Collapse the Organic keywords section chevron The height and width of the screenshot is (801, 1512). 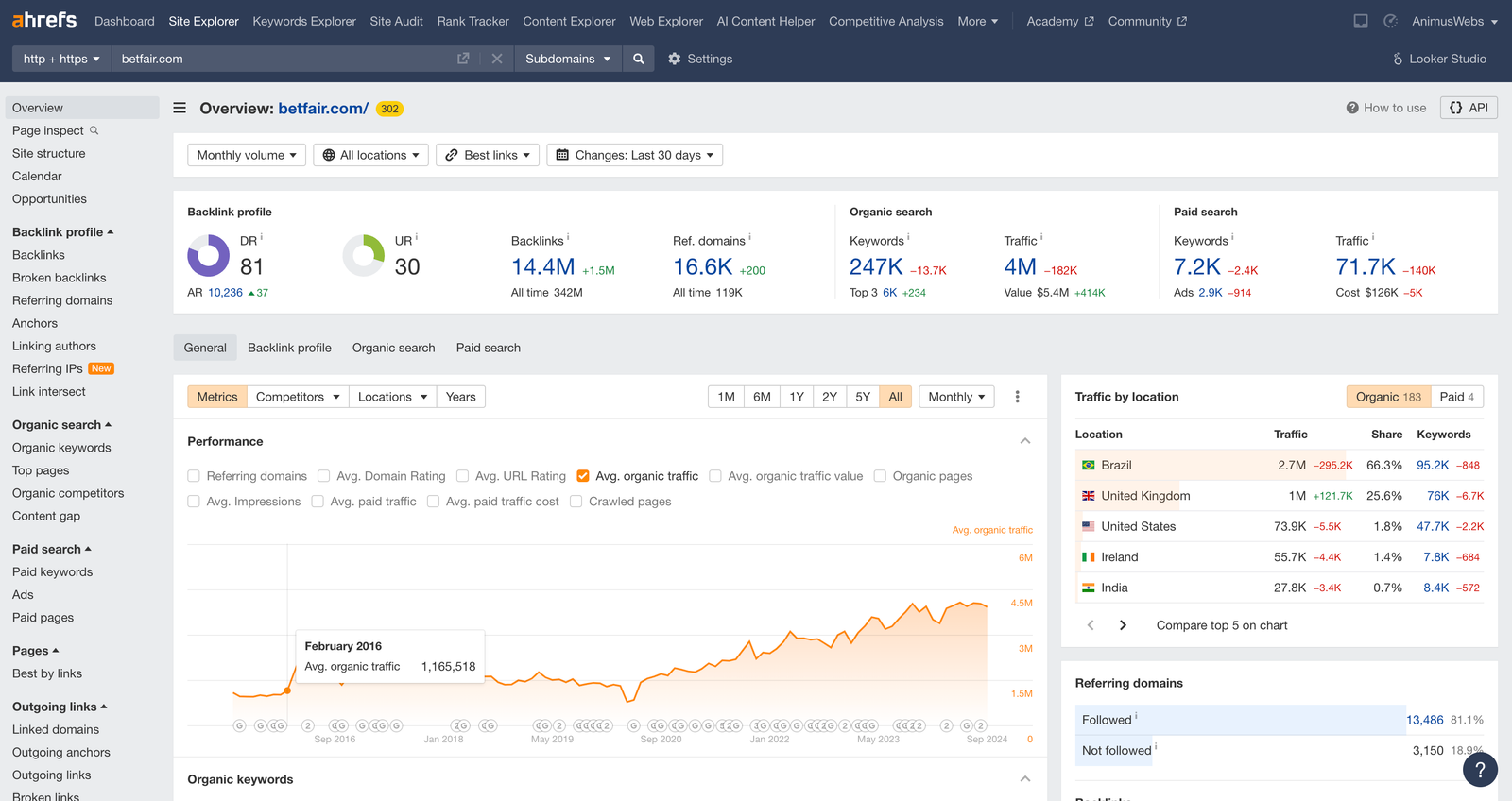[x=1025, y=779]
